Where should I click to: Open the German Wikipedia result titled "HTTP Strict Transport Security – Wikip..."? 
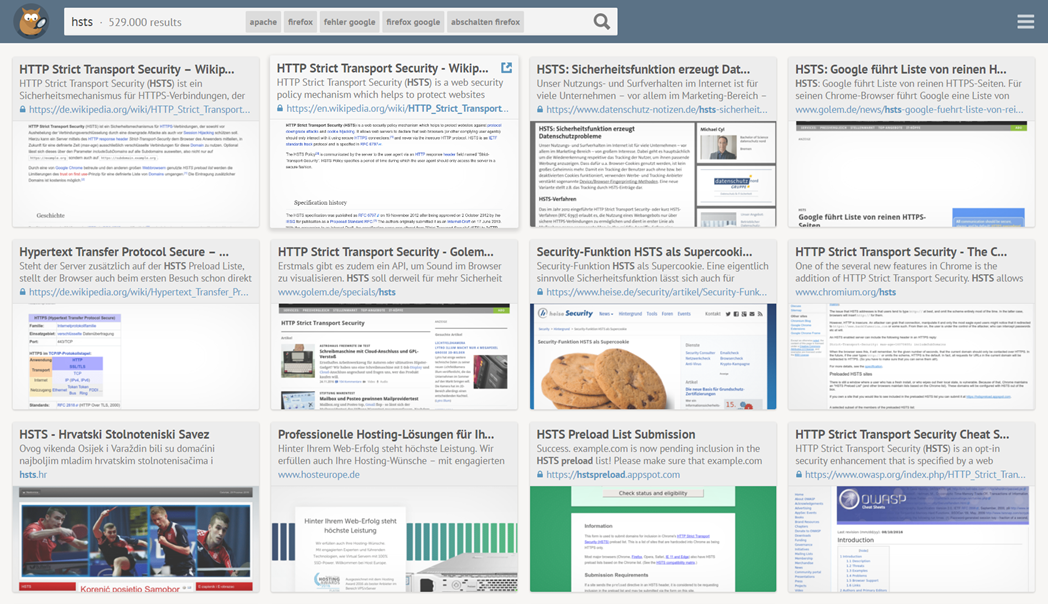pos(127,69)
